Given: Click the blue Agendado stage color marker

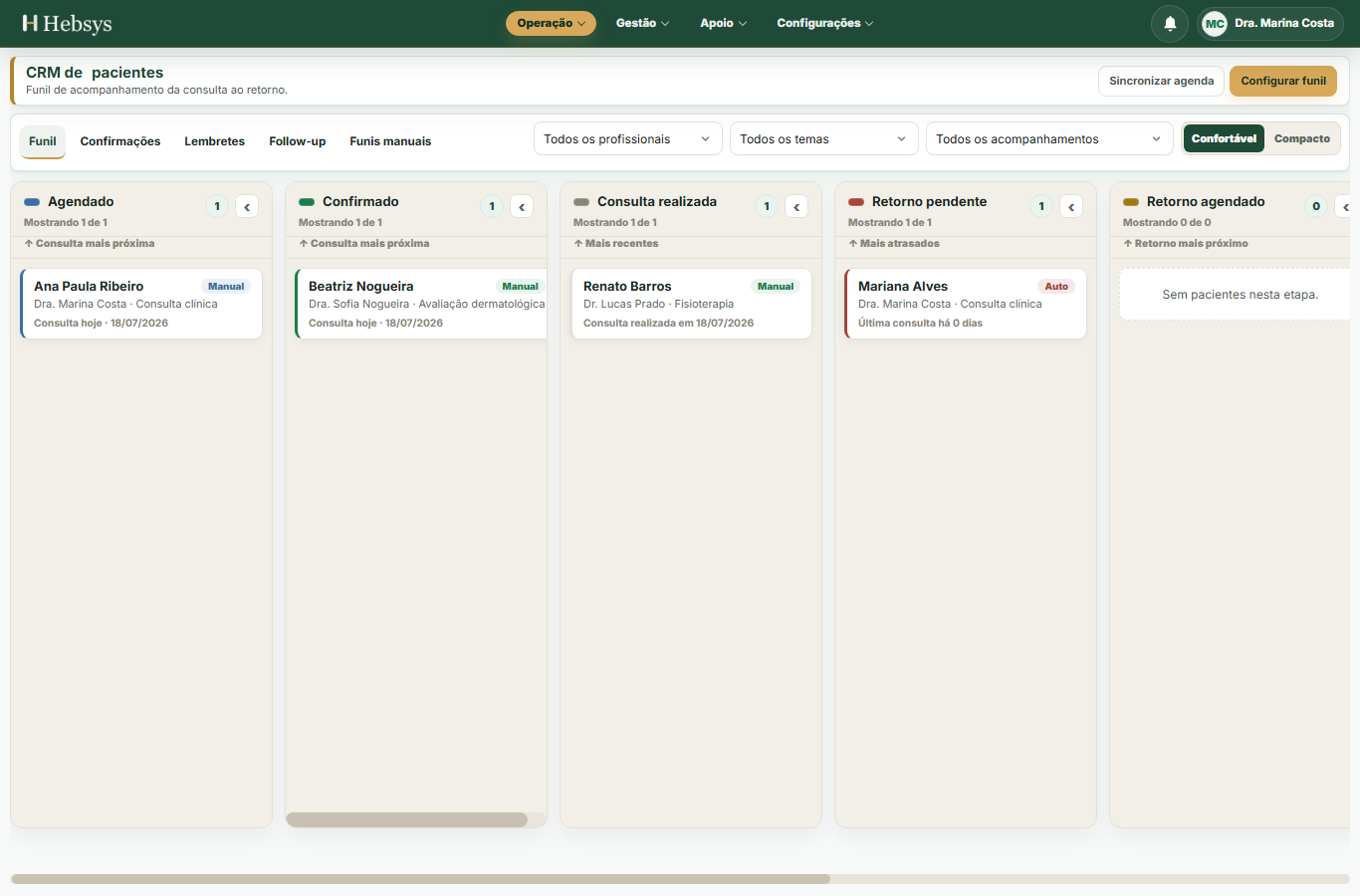Looking at the screenshot, I should click(x=32, y=202).
